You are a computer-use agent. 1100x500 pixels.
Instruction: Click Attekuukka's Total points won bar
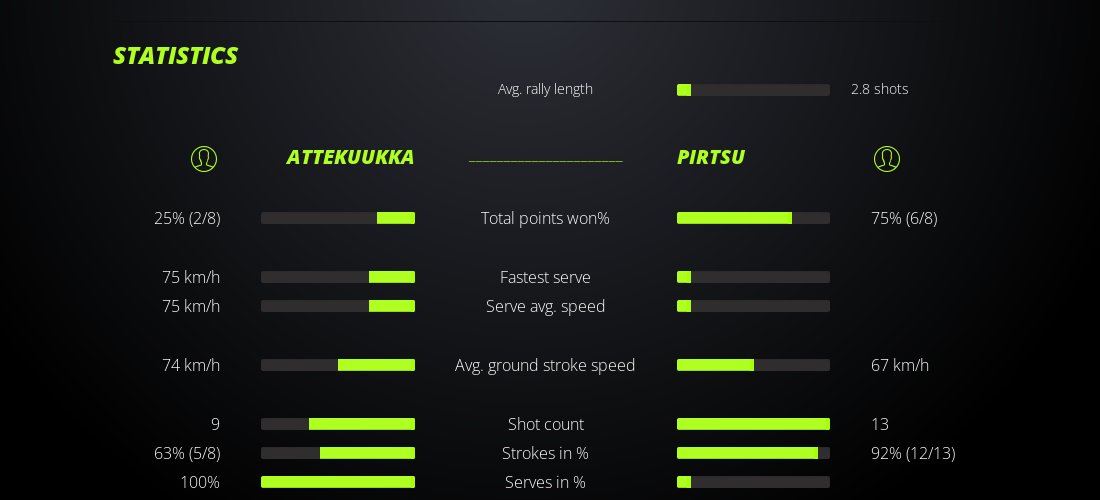(x=338, y=218)
